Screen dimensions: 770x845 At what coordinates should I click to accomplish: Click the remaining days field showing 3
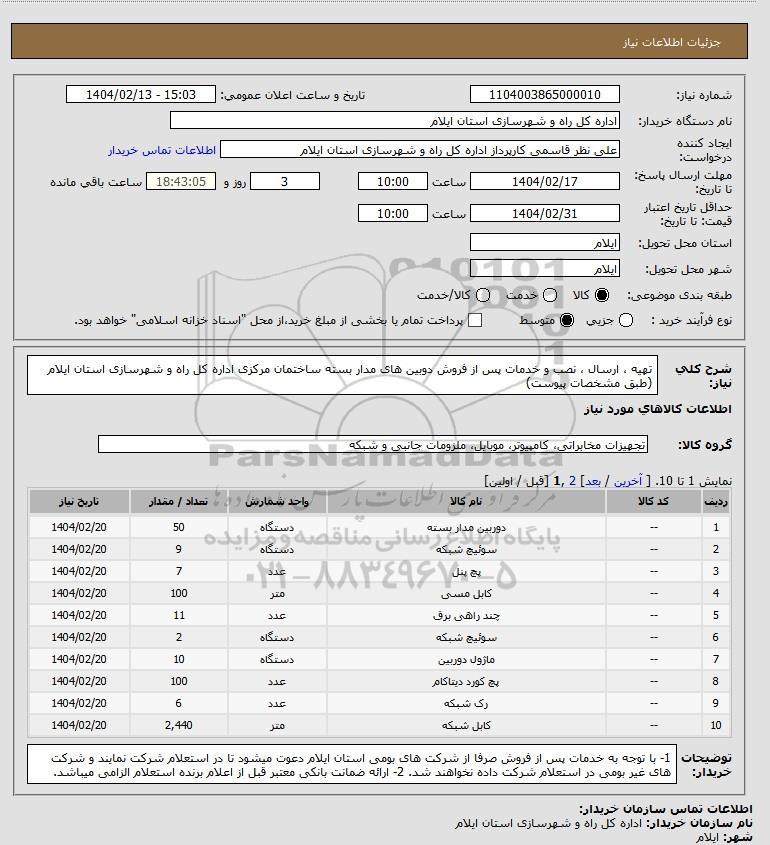click(x=285, y=182)
